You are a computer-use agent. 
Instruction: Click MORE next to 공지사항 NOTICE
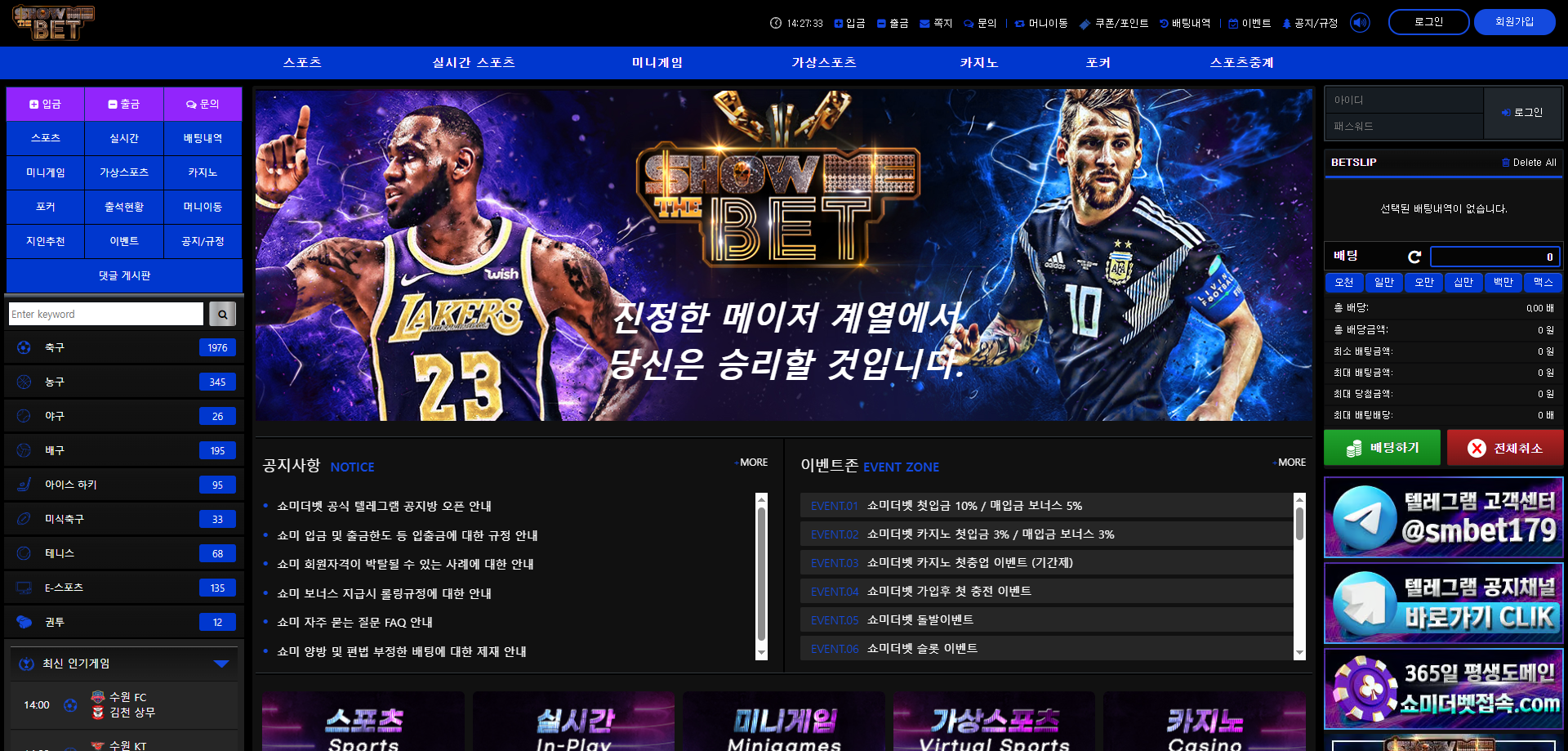tap(751, 463)
